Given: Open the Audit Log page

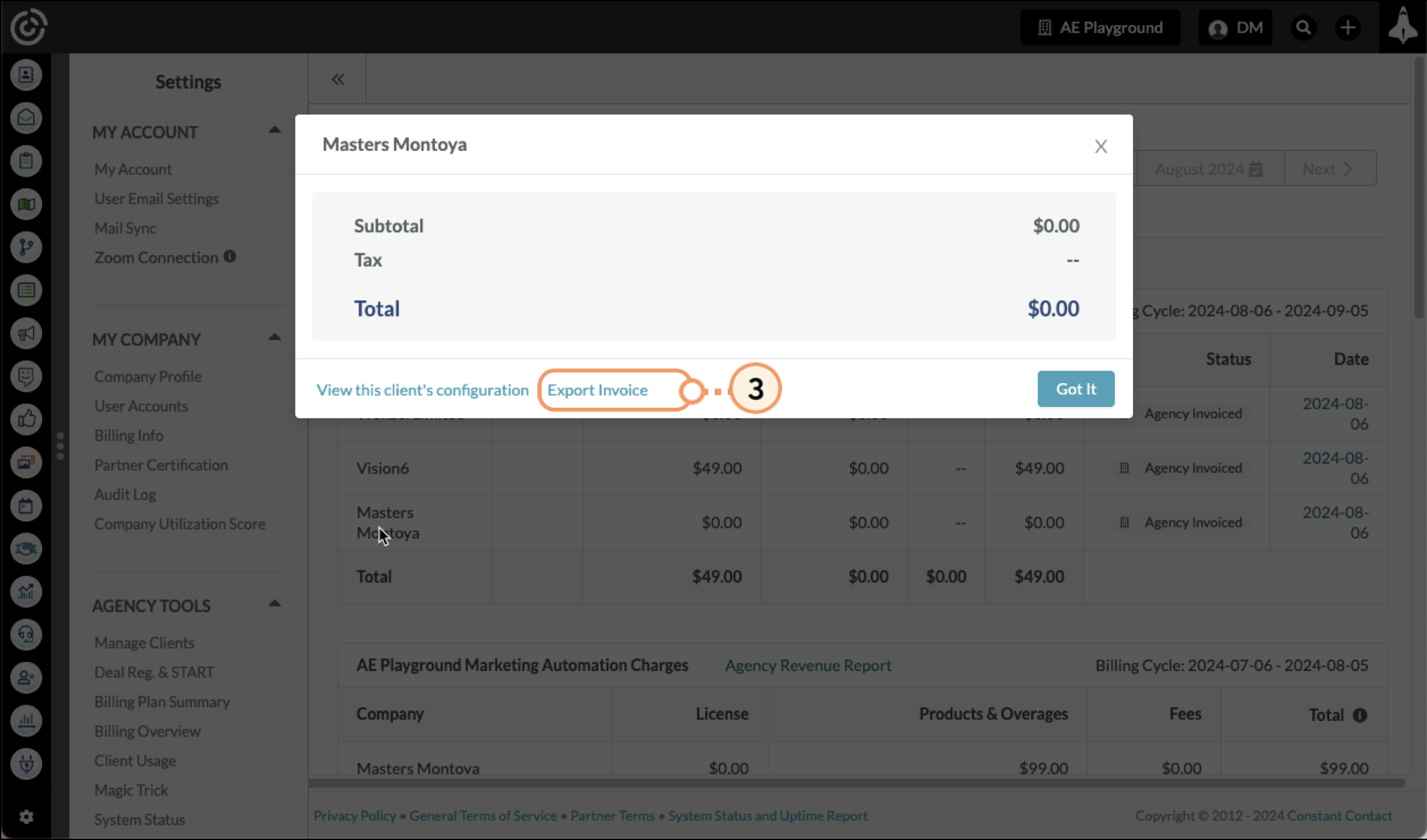Looking at the screenshot, I should [125, 494].
